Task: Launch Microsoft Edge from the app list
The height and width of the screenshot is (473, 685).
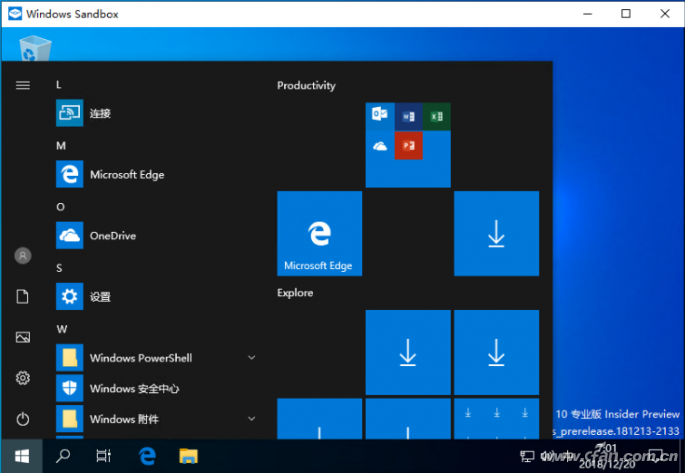Action: point(127,175)
